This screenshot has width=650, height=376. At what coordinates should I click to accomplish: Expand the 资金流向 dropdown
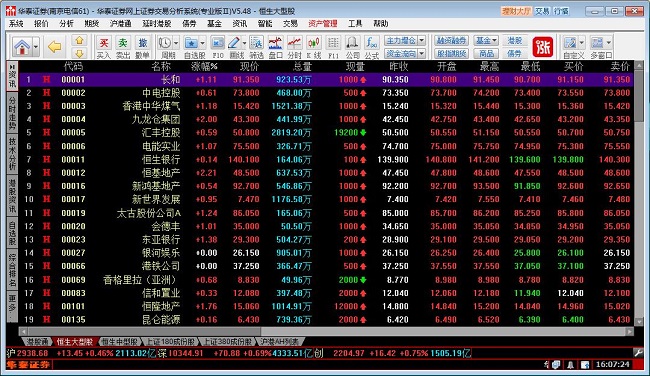(422, 53)
